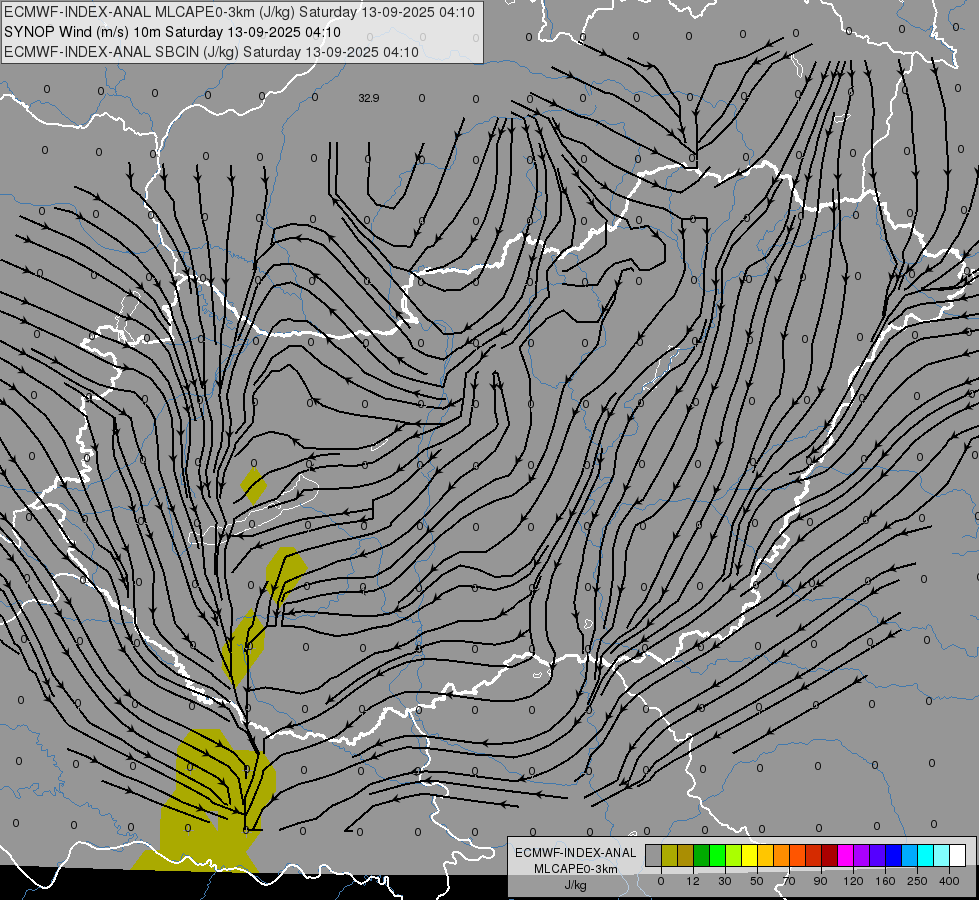This screenshot has height=900, width=979.
Task: Click the gray legend color swatch
Action: click(x=654, y=856)
